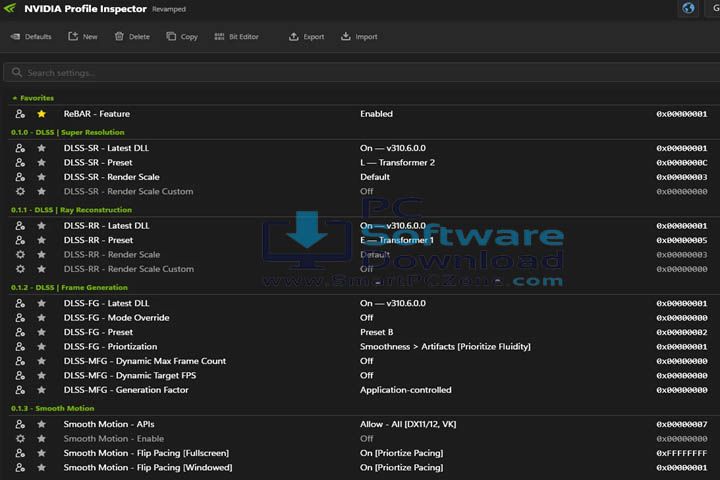Collapse the DLSS Ray Reconstruction section header
720x480 pixels.
[x=71, y=210]
